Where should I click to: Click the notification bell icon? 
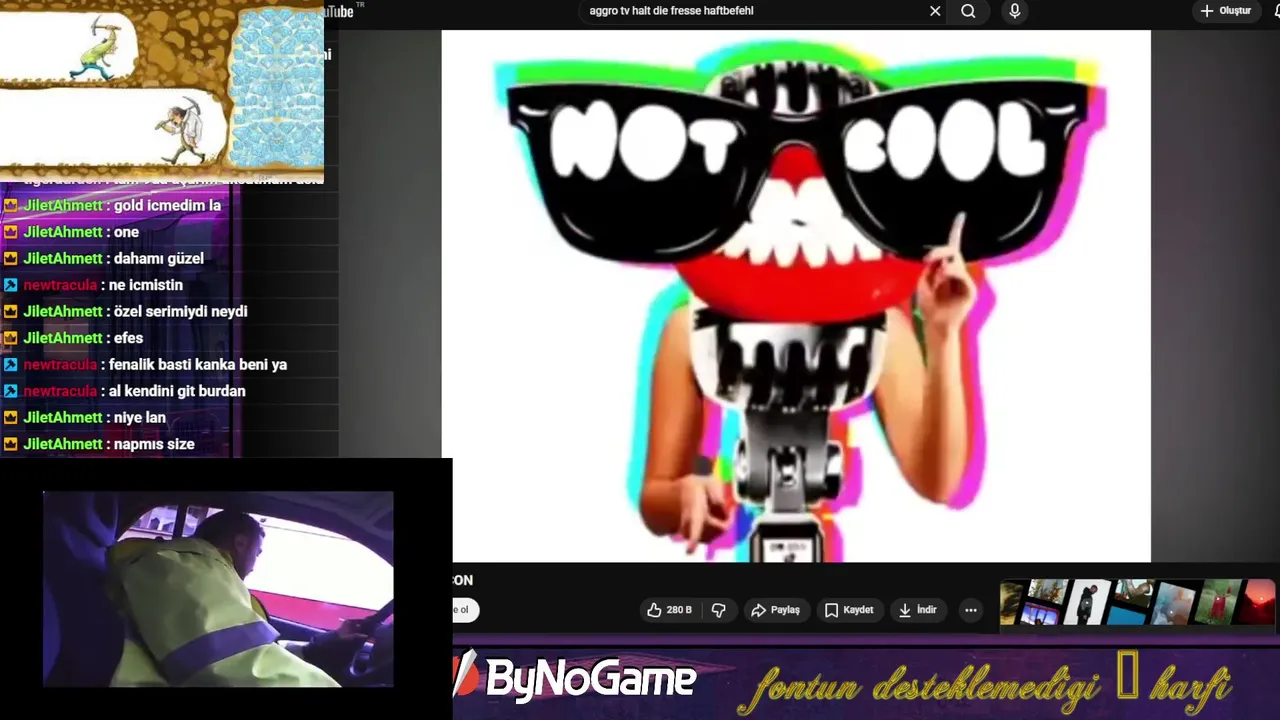point(1276,11)
